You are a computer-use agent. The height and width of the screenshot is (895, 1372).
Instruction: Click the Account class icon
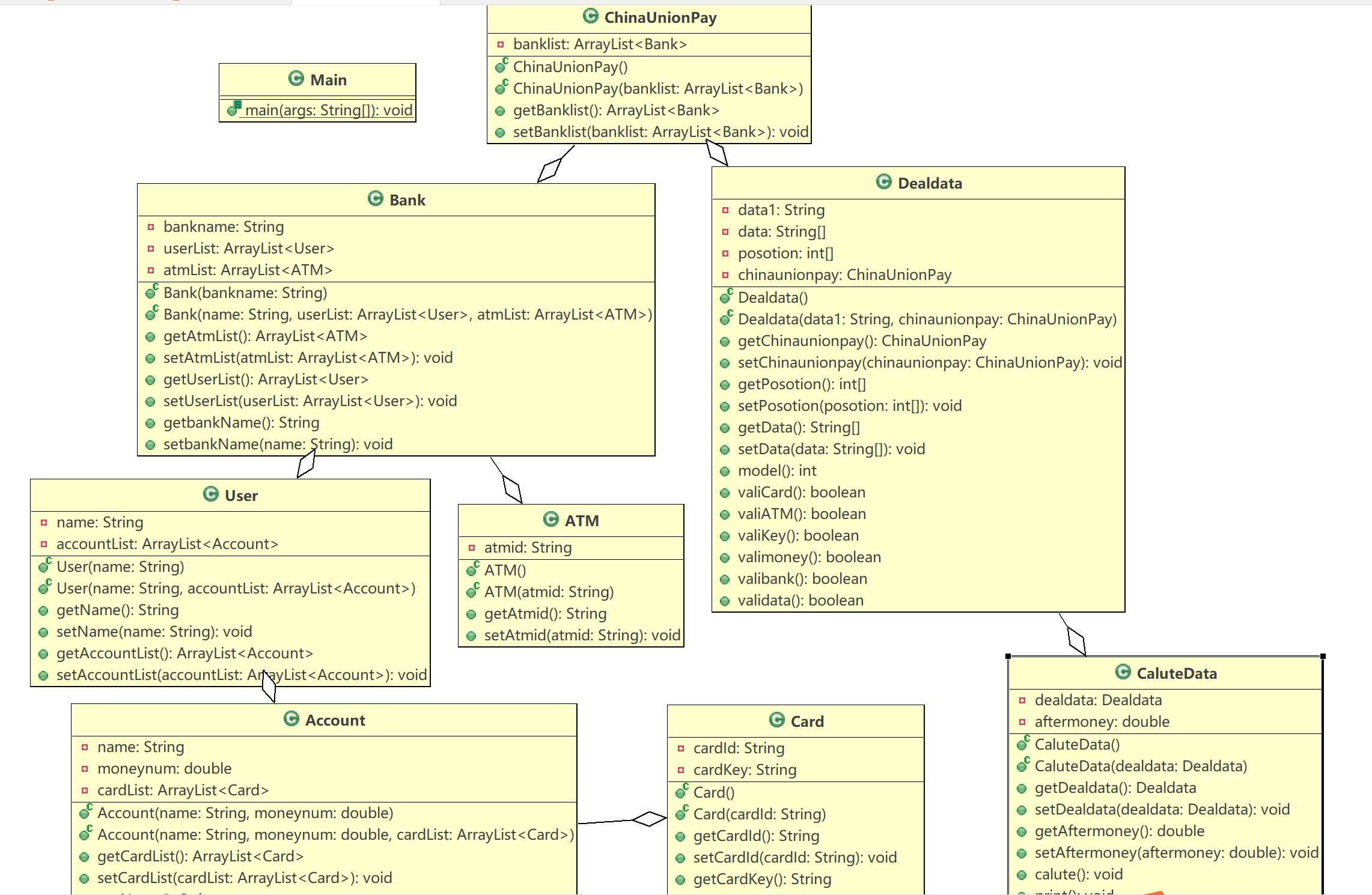291,718
